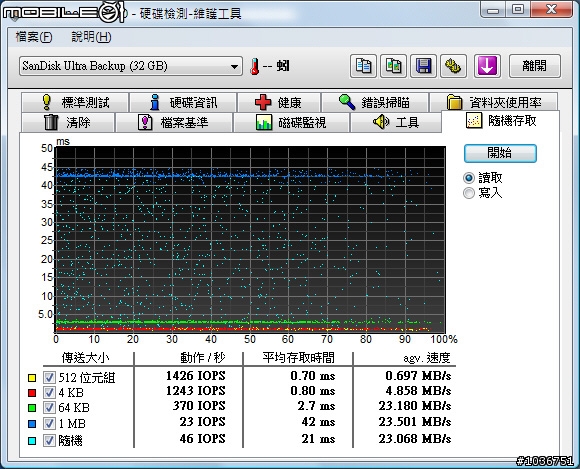Click the copy screenshot to clipboard icon
Viewport: 580px width, 469px height.
click(x=393, y=66)
